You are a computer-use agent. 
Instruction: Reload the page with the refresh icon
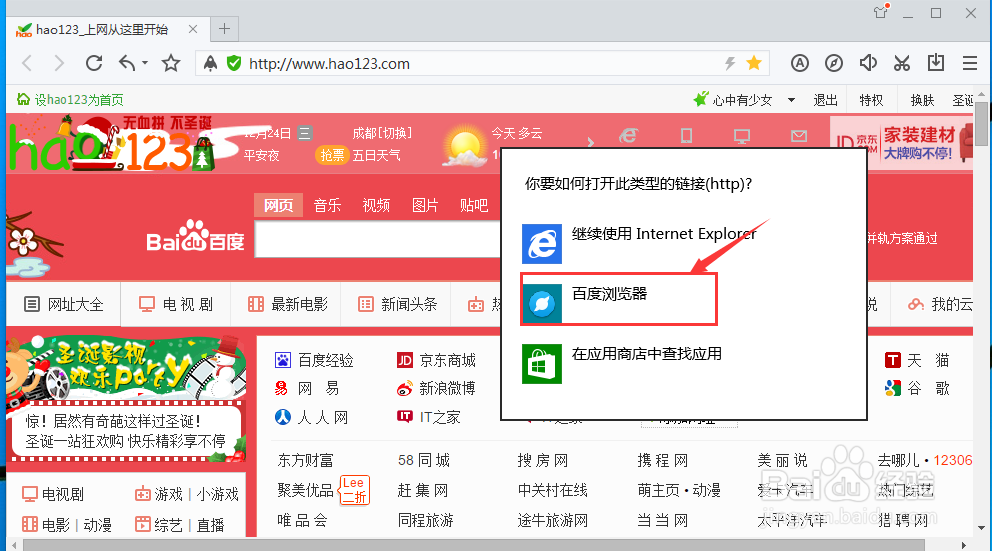[94, 63]
